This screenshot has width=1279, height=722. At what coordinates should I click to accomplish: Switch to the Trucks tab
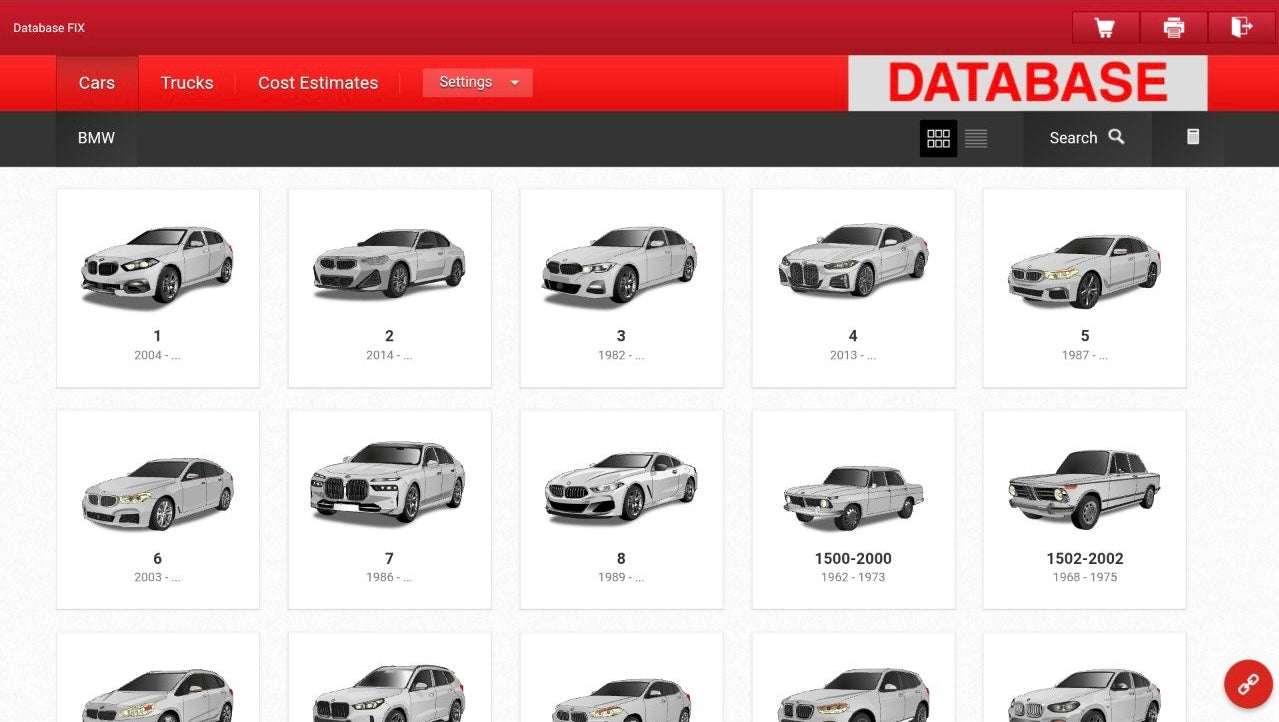click(186, 82)
